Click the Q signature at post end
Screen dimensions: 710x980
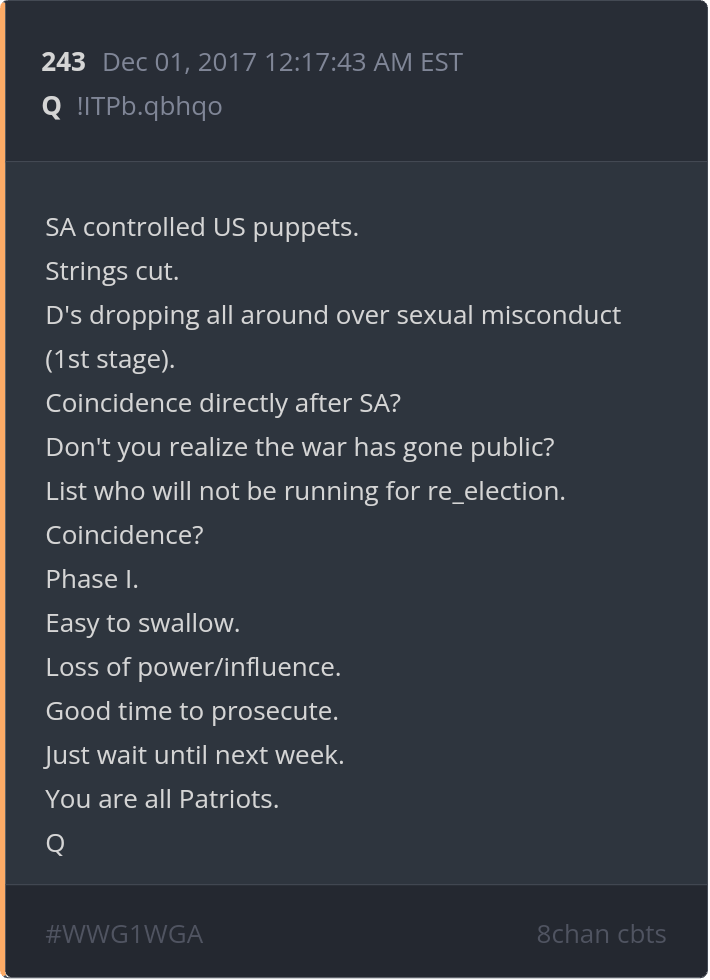point(55,844)
